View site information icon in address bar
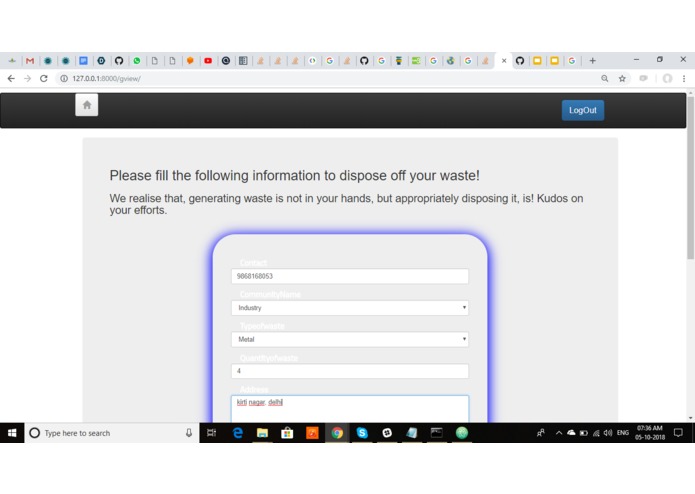Screen dimensions: 695x494 coord(64,78)
